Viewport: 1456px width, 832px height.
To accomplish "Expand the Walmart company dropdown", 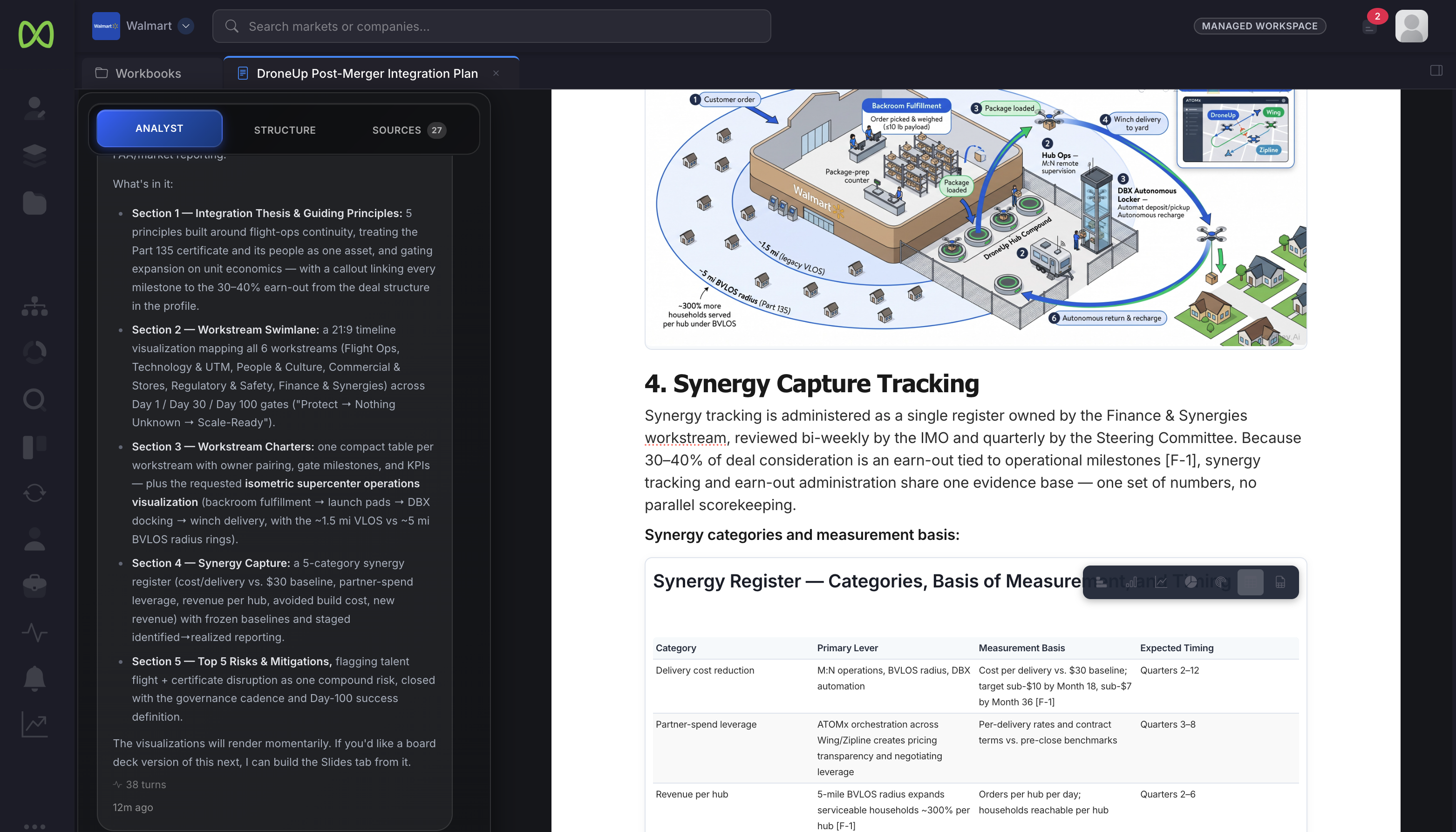I will click(x=186, y=26).
